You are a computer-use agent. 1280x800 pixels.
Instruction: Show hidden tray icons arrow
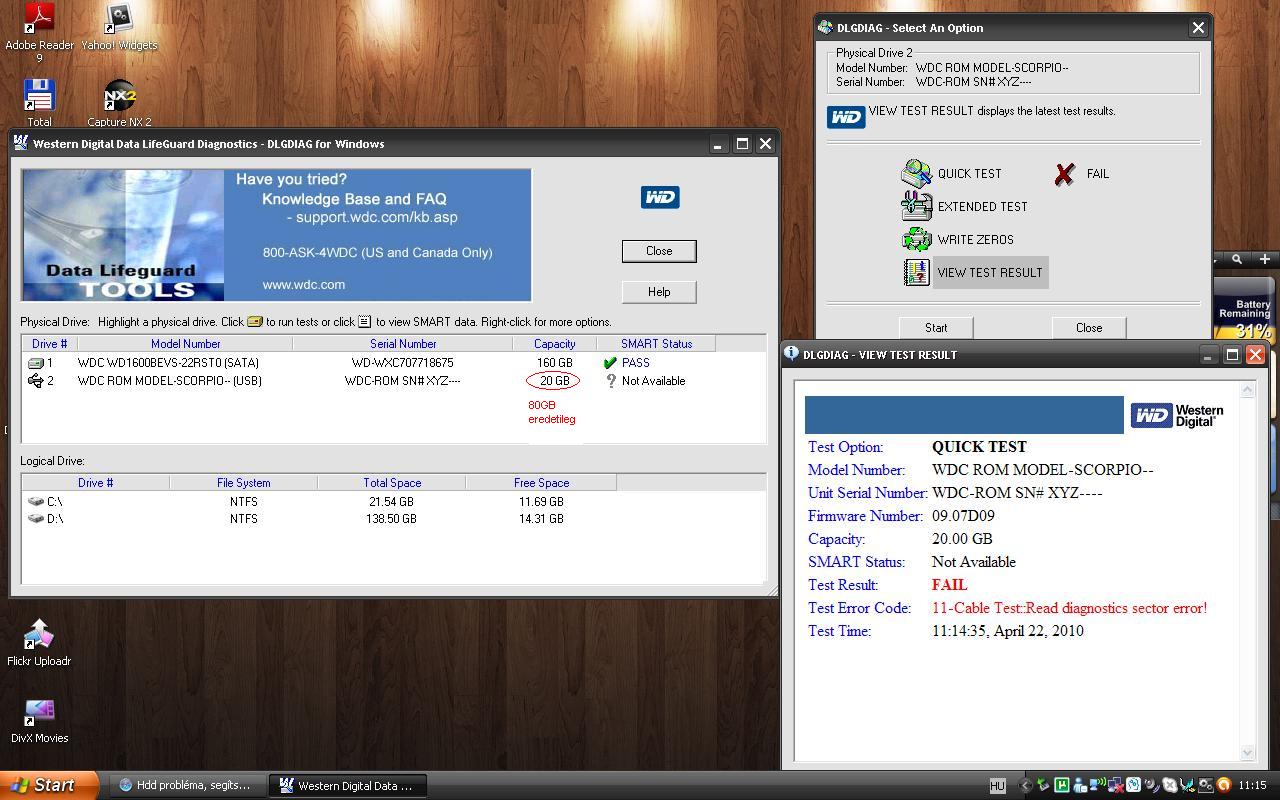1025,785
